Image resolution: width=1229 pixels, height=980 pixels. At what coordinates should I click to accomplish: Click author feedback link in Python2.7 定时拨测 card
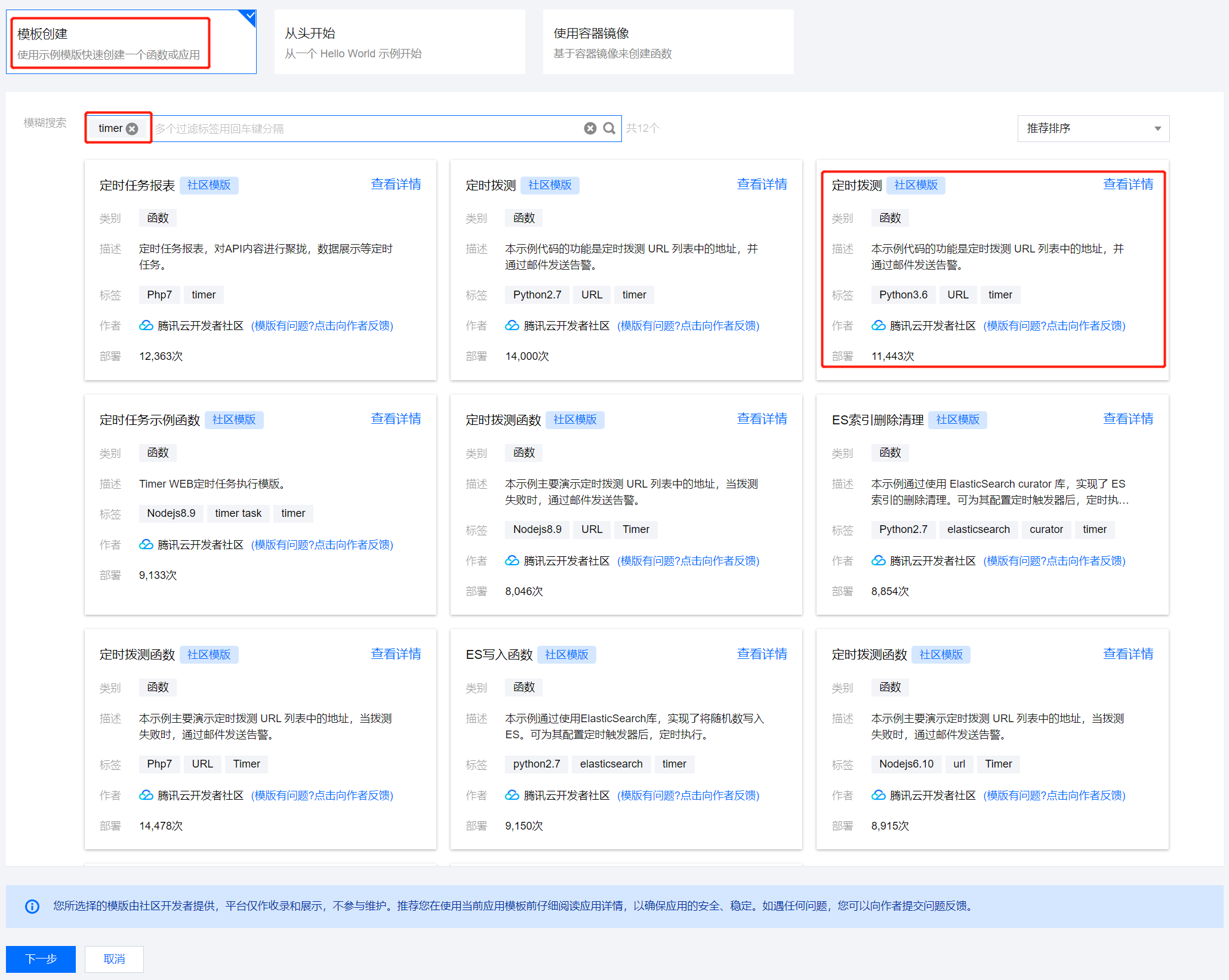click(688, 326)
